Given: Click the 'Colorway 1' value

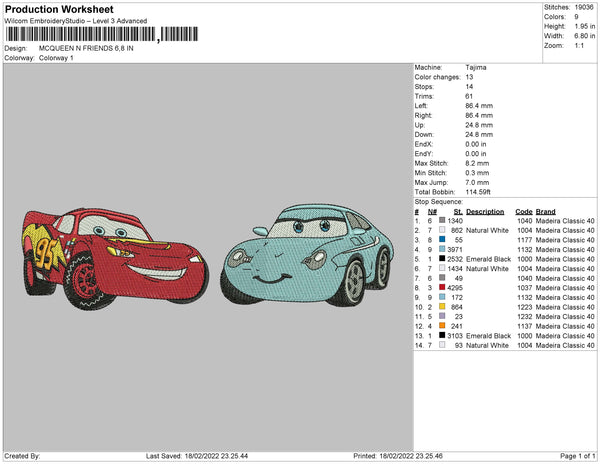Looking at the screenshot, I should [56, 58].
